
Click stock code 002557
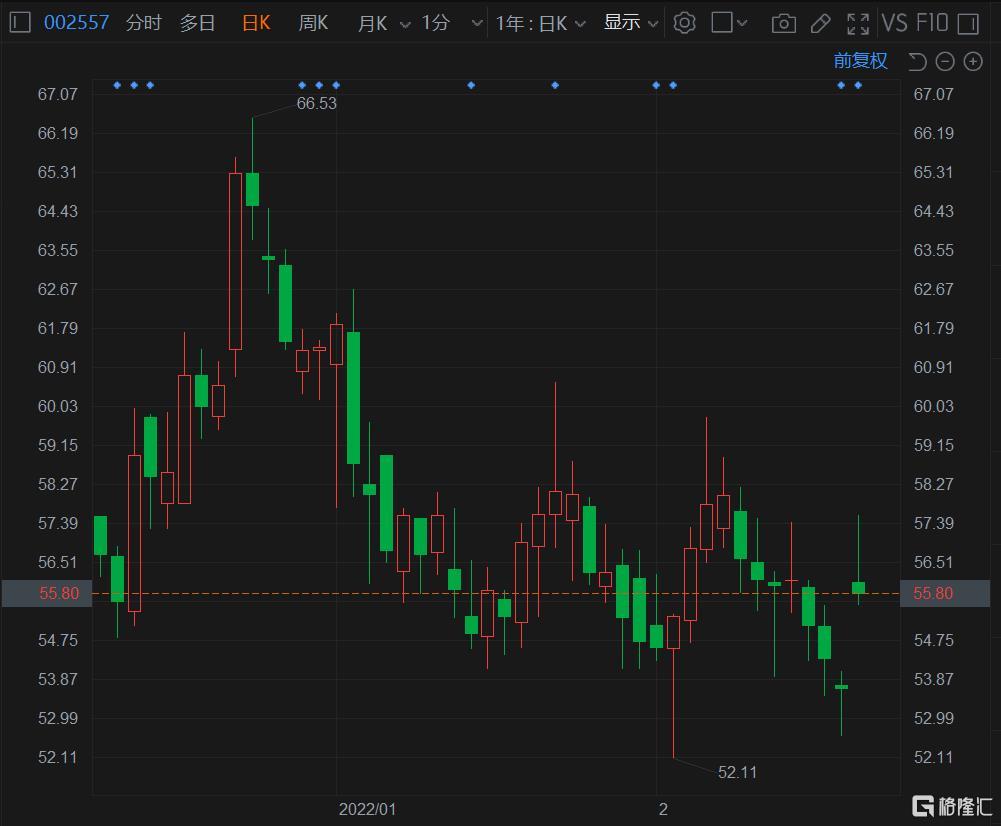[x=77, y=23]
